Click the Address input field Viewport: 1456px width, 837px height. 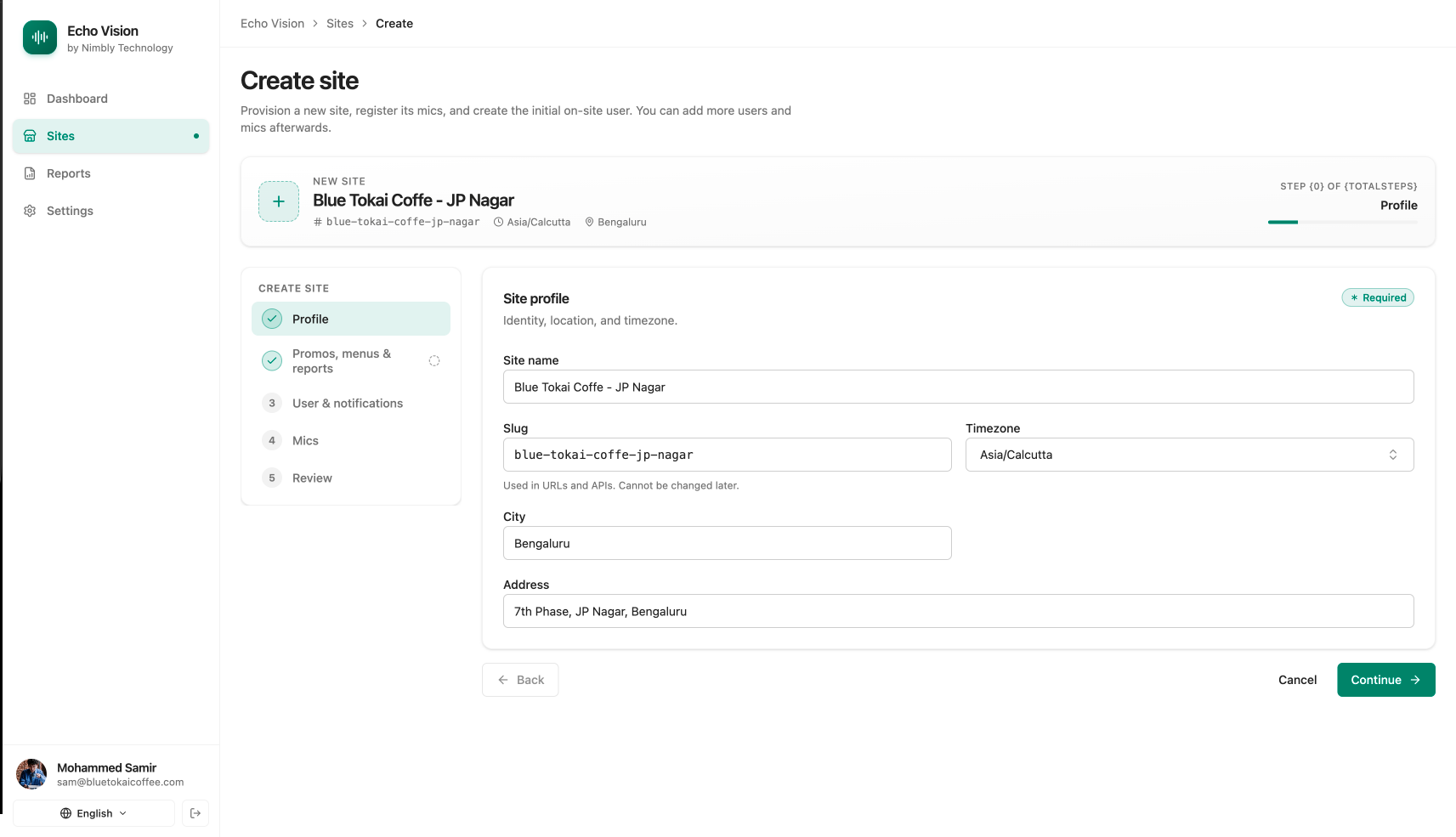tap(958, 611)
